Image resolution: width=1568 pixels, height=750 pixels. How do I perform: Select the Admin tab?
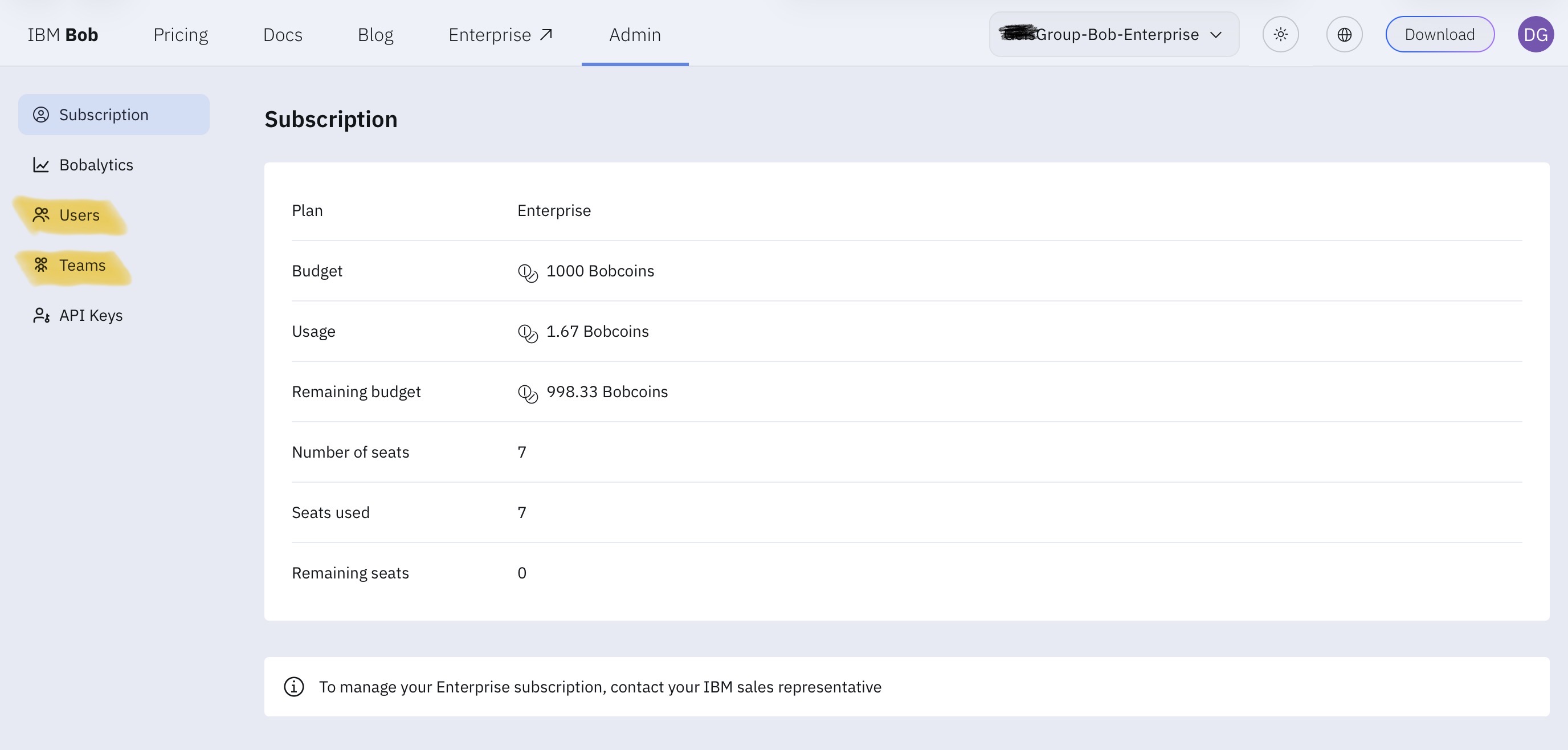point(635,35)
